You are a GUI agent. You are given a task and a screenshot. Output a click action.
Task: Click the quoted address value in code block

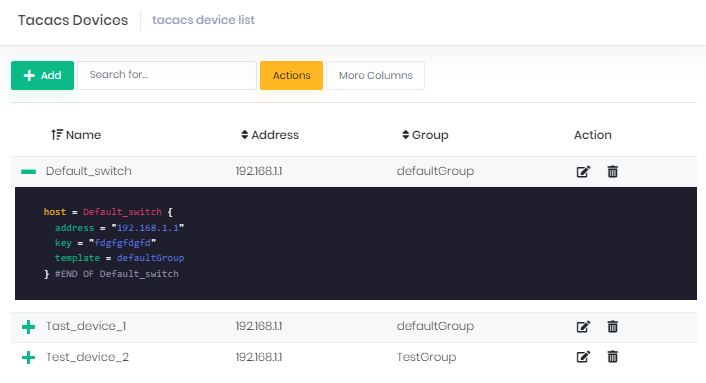[x=148, y=228]
